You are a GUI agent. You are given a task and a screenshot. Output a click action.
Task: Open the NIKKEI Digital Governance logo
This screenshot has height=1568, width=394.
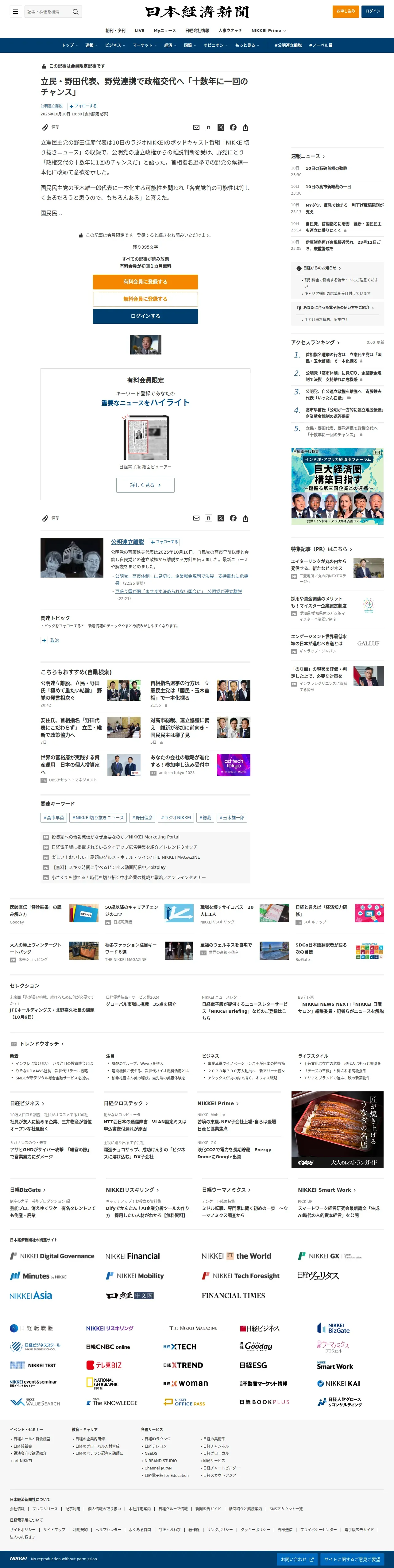tap(52, 1256)
